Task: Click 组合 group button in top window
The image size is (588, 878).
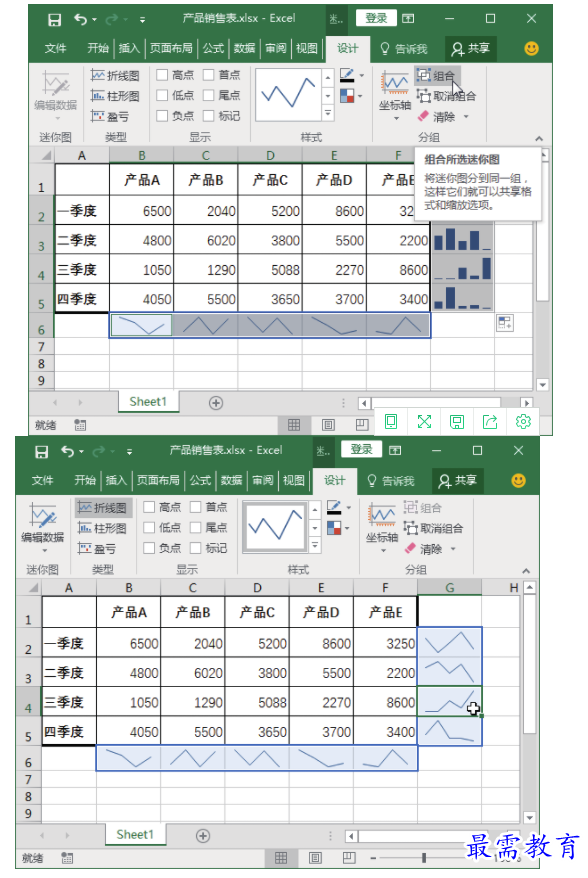Action: click(x=437, y=76)
